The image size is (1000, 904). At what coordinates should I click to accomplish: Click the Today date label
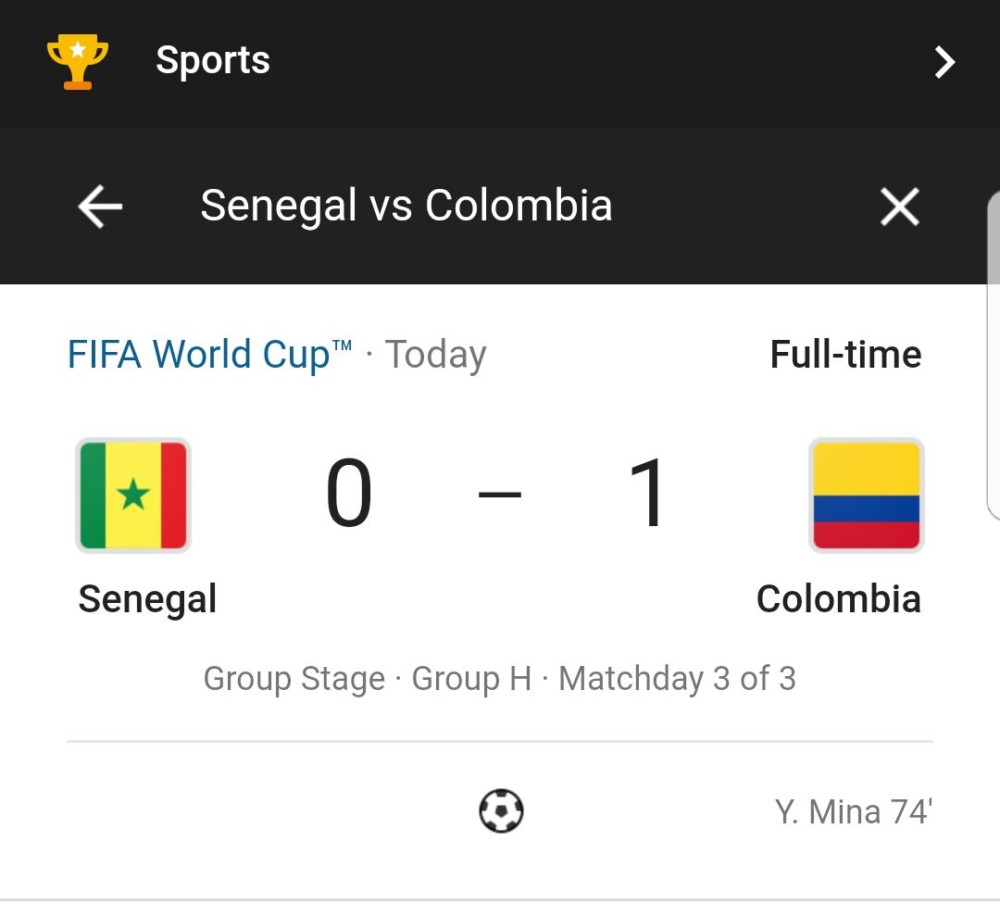[436, 355]
